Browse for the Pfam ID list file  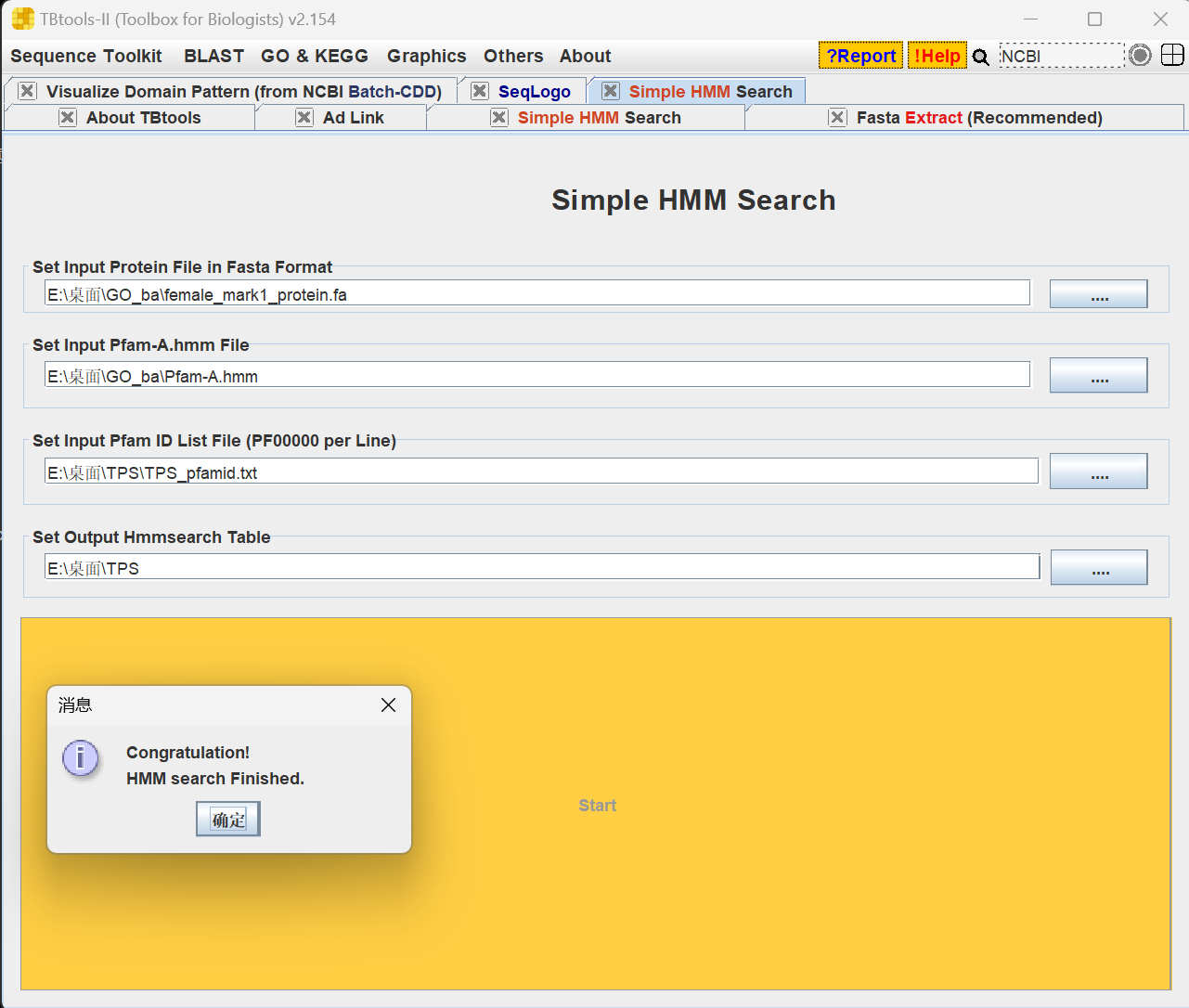coord(1099,471)
